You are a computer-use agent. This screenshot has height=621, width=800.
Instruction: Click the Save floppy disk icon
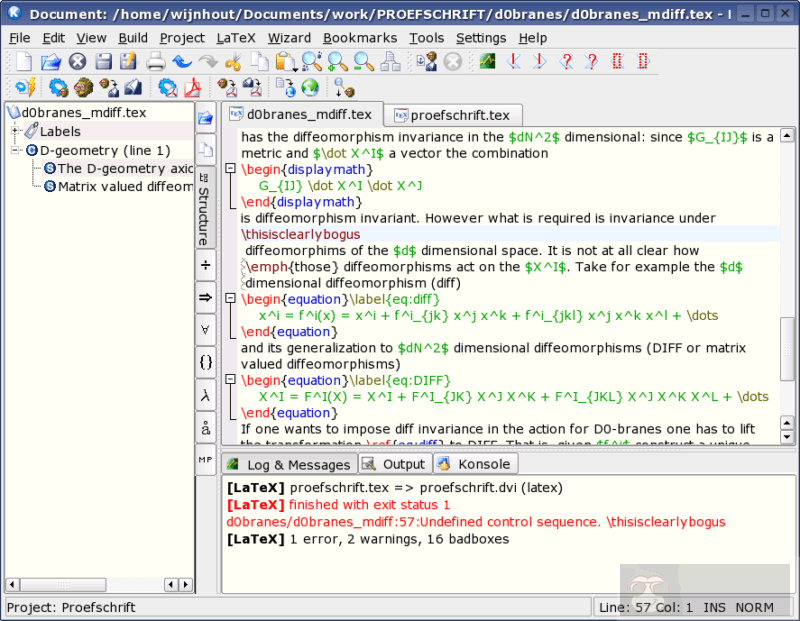[x=103, y=62]
